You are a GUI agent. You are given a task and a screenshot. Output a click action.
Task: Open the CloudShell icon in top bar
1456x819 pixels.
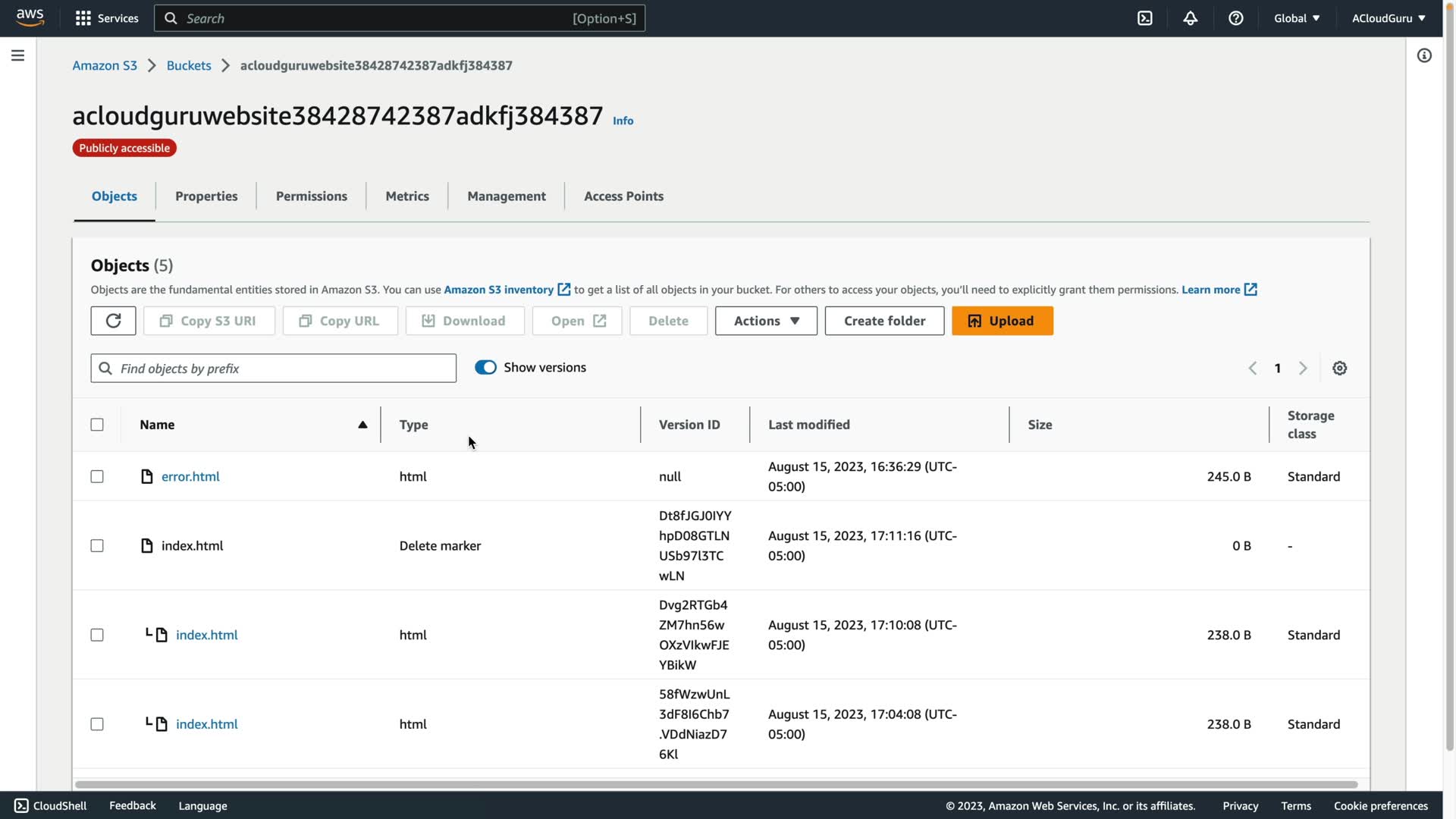point(1144,18)
